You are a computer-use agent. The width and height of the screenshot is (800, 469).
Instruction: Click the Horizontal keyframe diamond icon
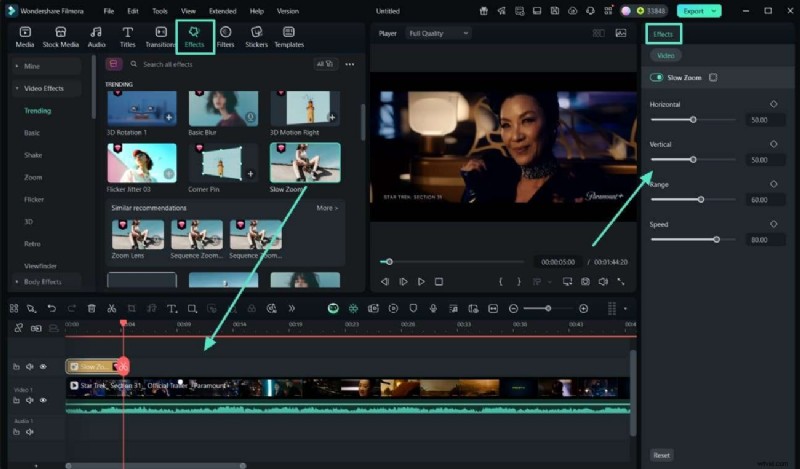774,104
